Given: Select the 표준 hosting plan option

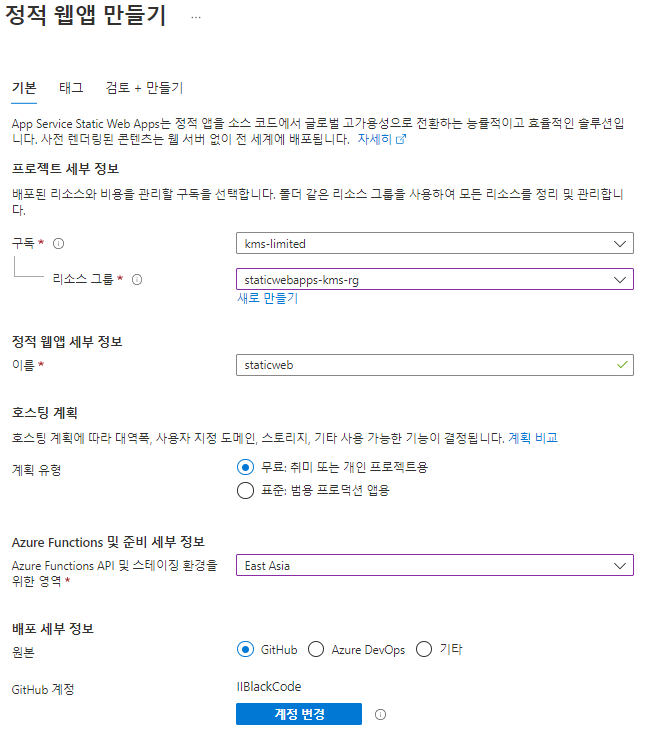Looking at the screenshot, I should coord(245,490).
